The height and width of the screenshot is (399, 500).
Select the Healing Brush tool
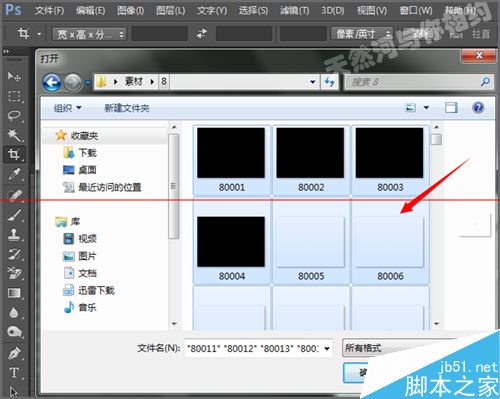pyautogui.click(x=14, y=195)
